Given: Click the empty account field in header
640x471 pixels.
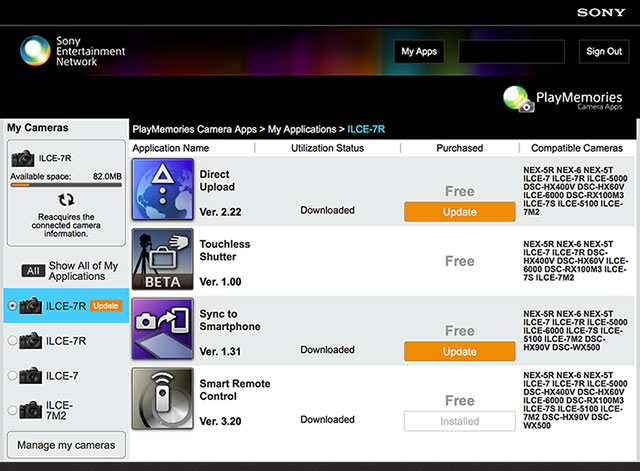Looking at the screenshot, I should (x=511, y=51).
